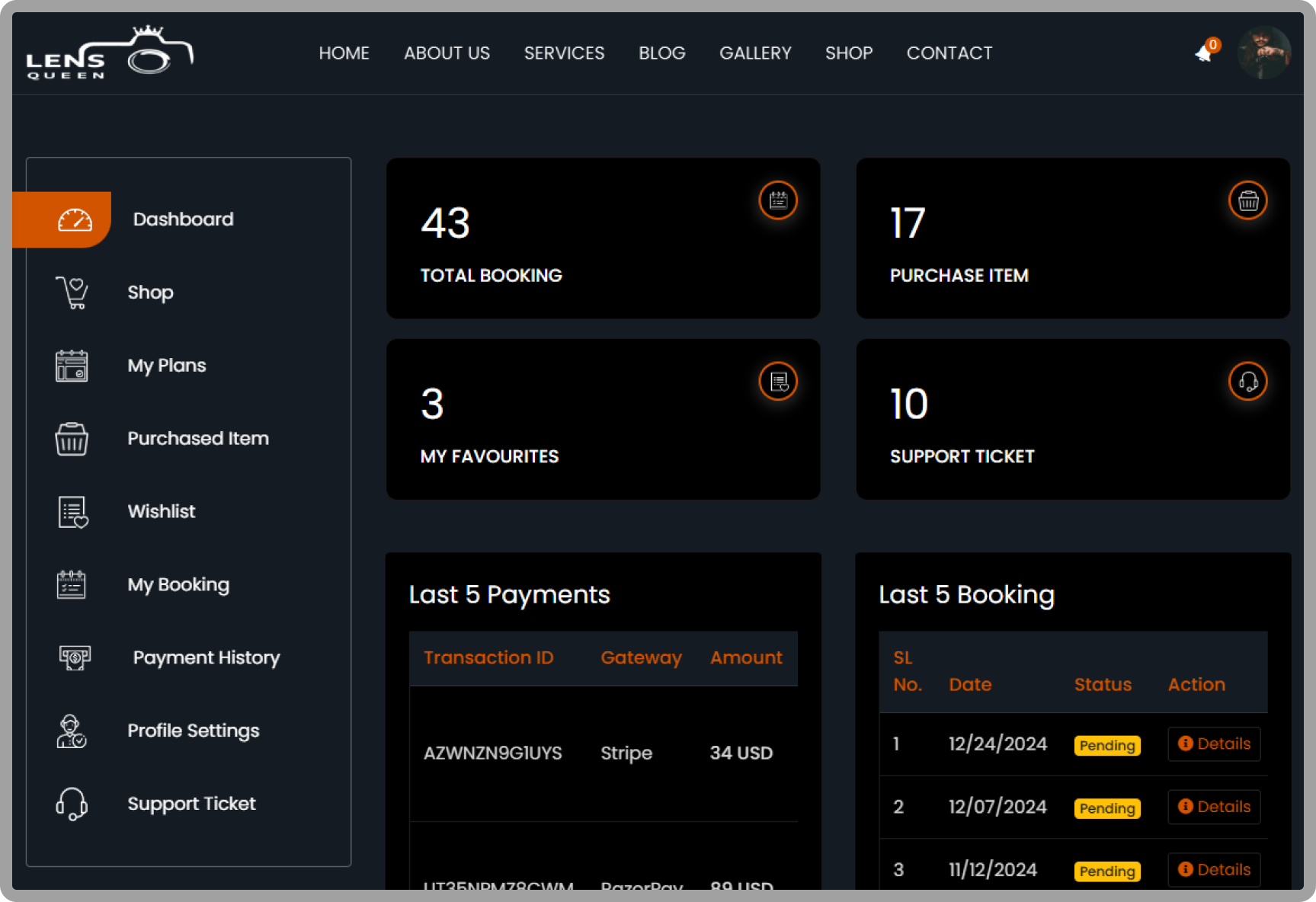Open My Plans from the sidebar
1316x902 pixels.
pyautogui.click(x=167, y=366)
